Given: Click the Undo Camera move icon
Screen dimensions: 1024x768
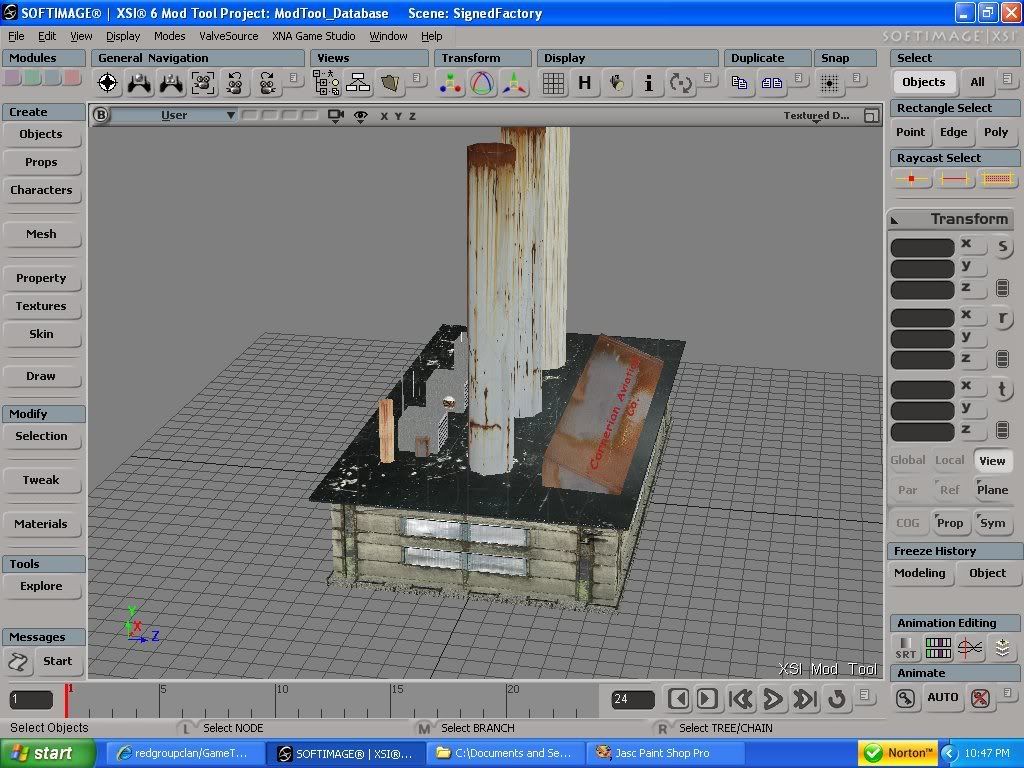Looking at the screenshot, I should pyautogui.click(x=234, y=83).
